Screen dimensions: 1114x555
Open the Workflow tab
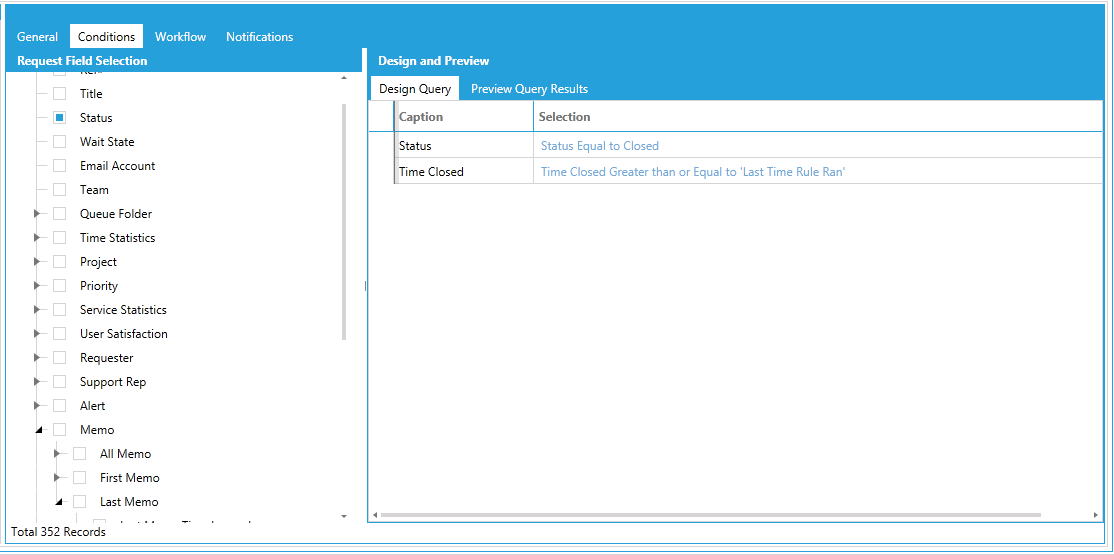[x=180, y=36]
